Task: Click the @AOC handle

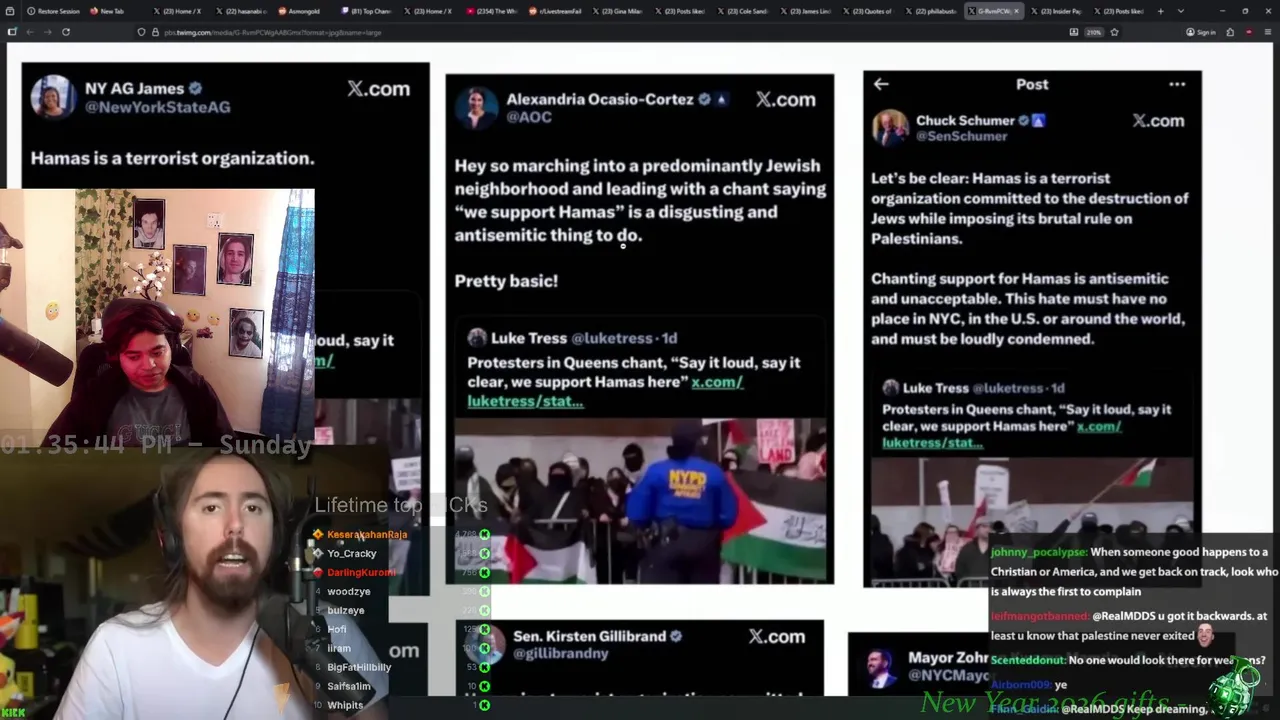Action: click(529, 117)
